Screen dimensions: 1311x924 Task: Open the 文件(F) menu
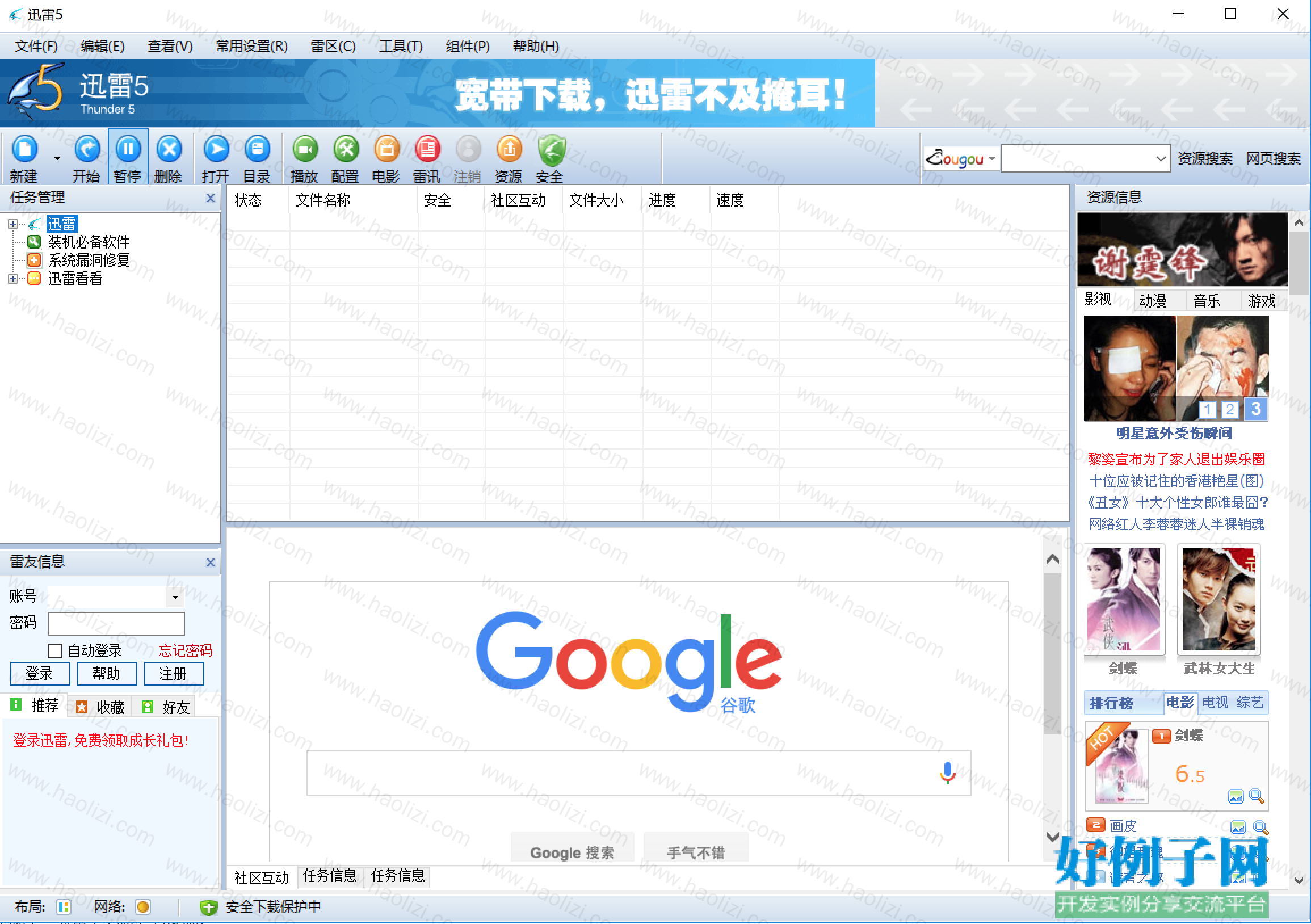36,47
